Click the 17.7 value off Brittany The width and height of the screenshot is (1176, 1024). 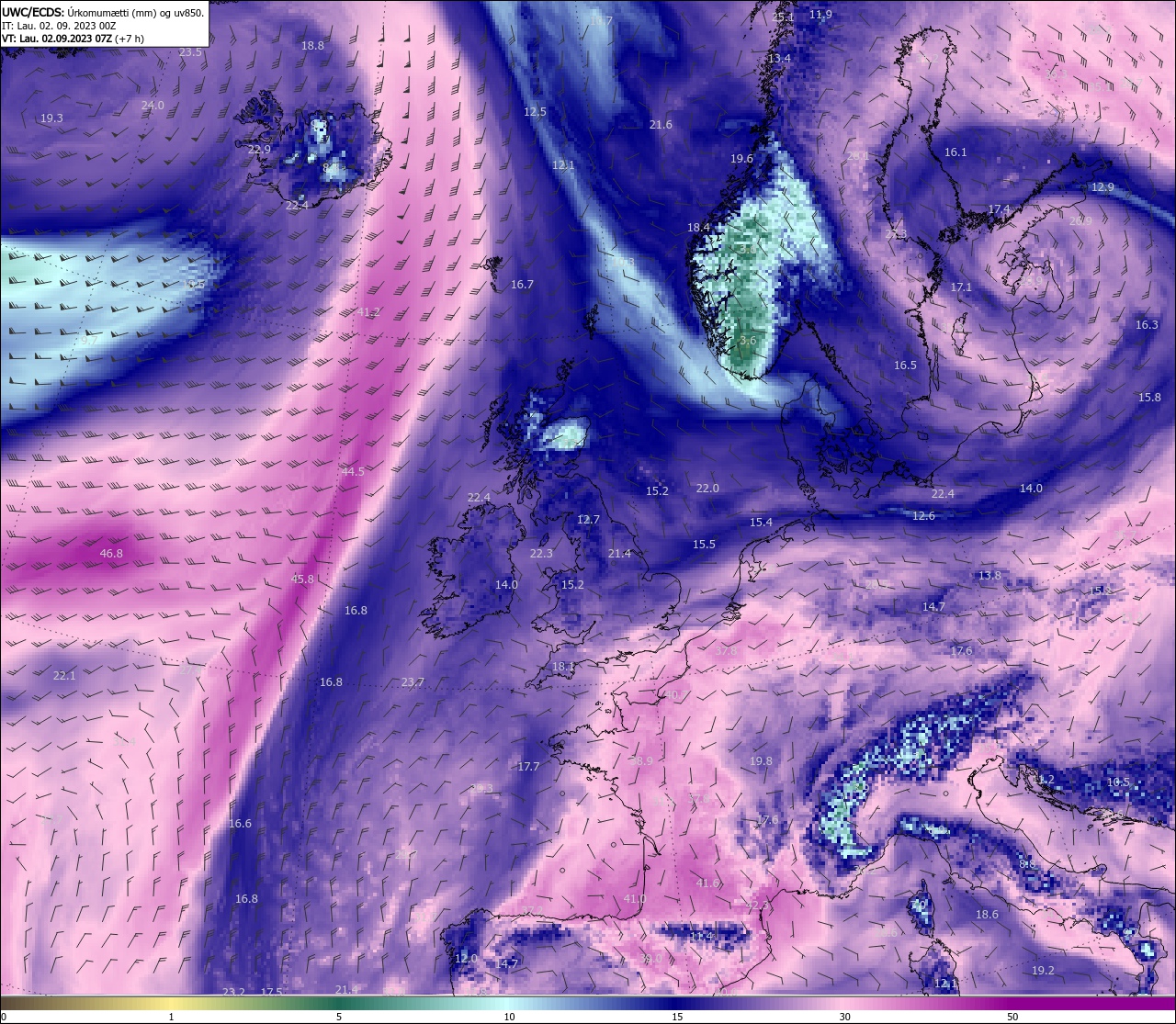click(528, 767)
